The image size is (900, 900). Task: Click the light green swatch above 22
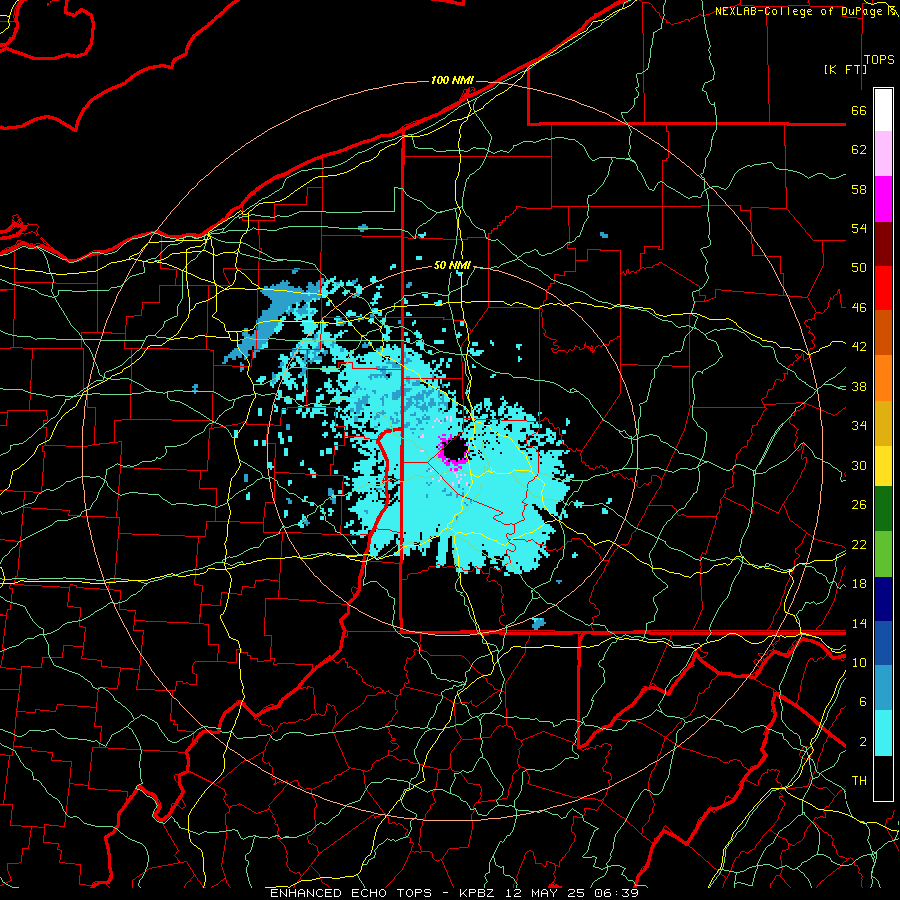883,554
